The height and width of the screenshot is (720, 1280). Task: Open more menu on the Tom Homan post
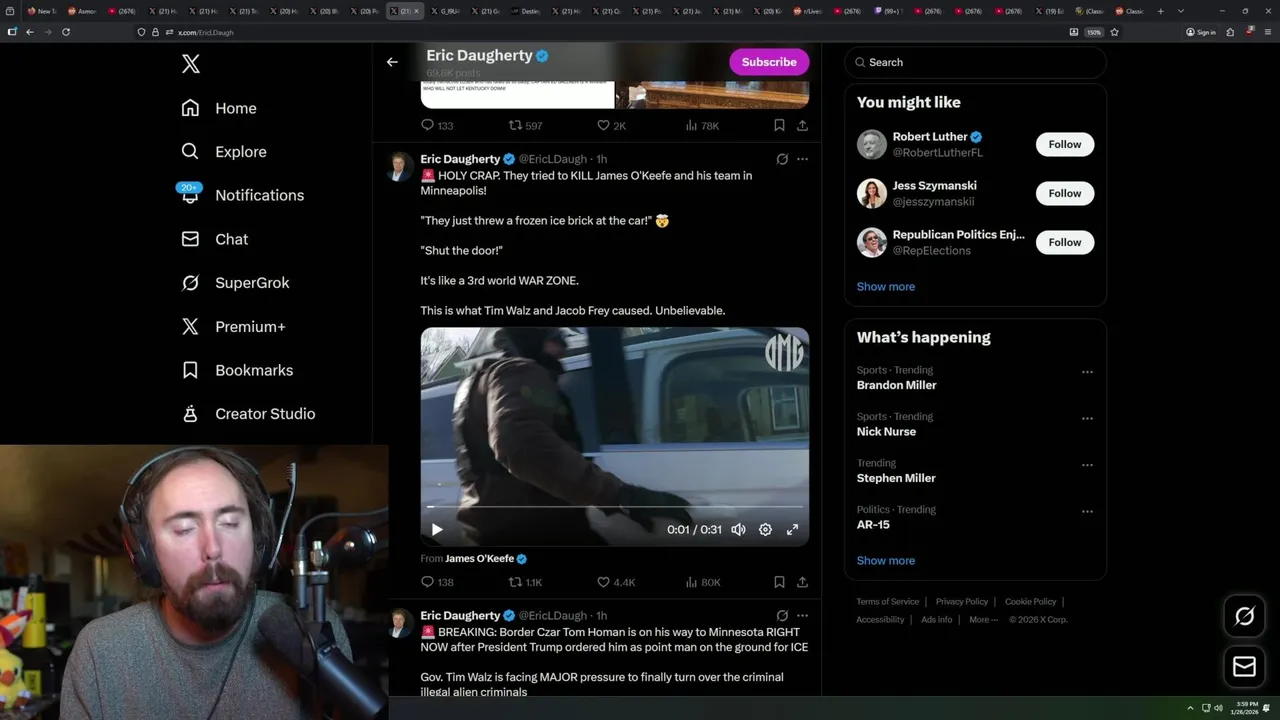[x=802, y=616]
